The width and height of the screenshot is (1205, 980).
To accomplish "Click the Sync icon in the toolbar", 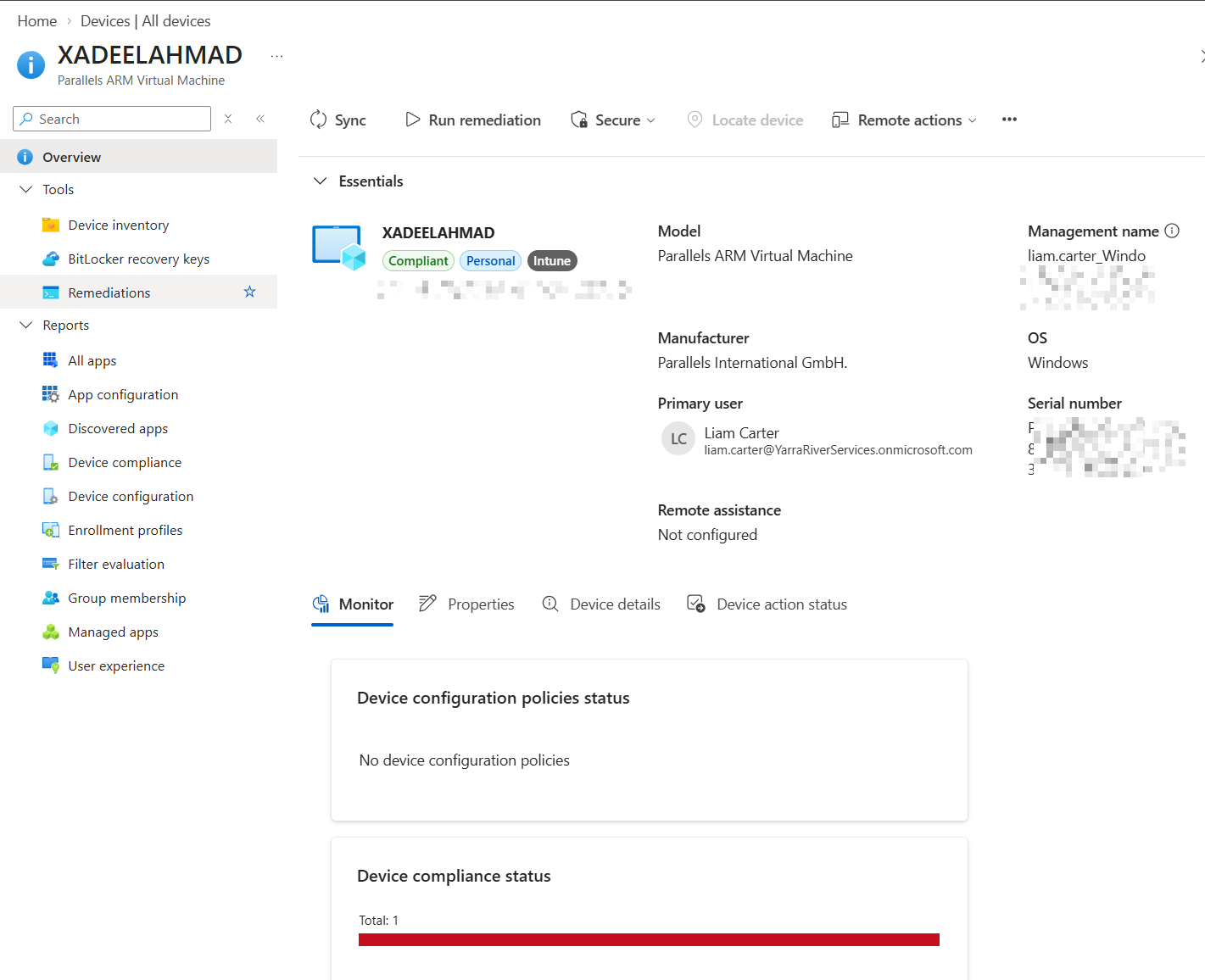I will click(x=318, y=120).
